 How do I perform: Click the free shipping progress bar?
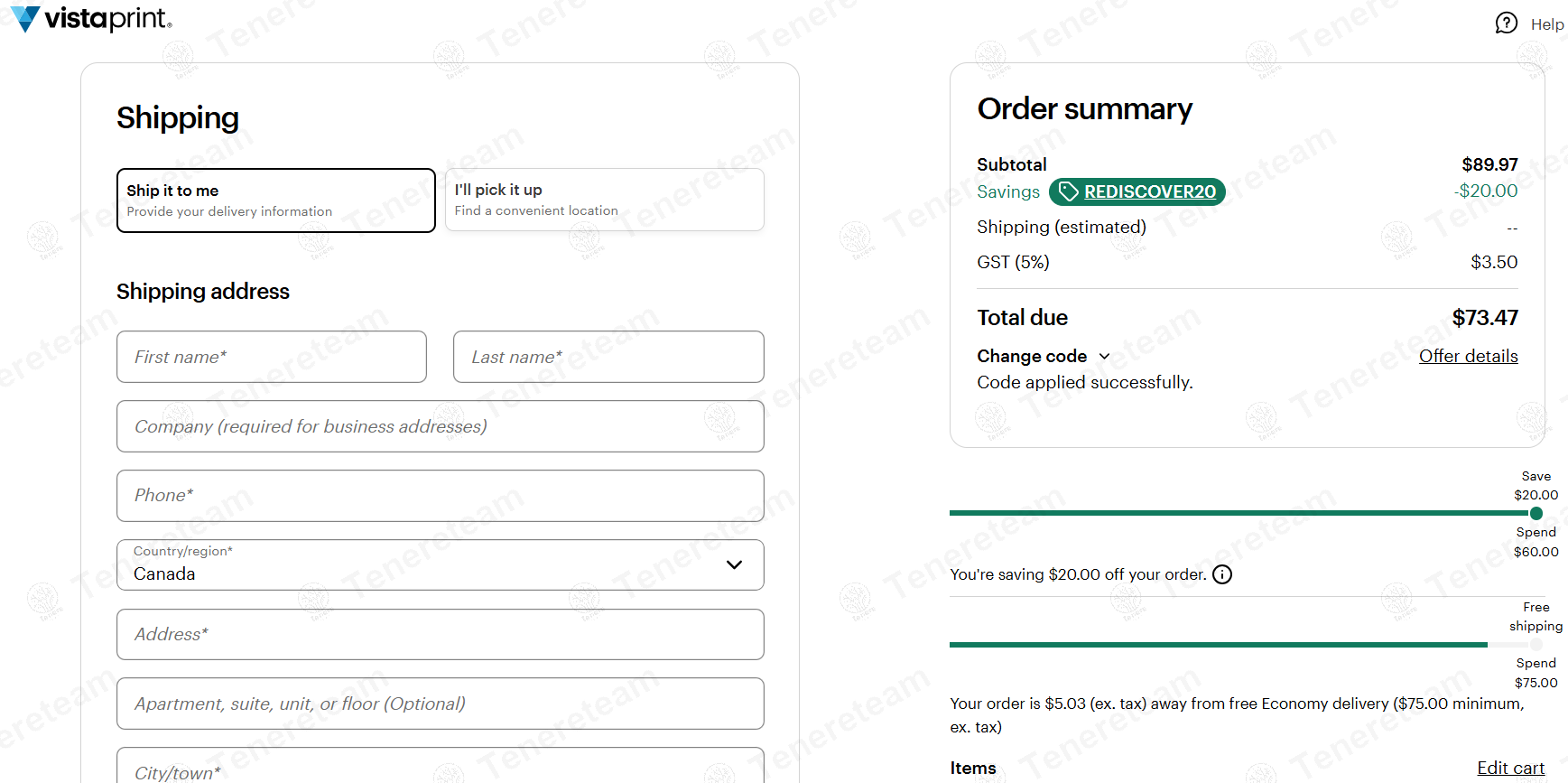coord(1219,645)
